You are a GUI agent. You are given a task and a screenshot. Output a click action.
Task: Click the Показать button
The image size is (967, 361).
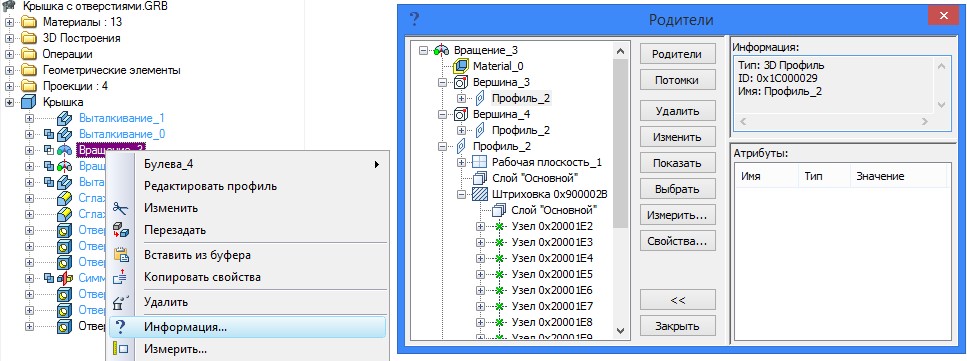[678, 164]
